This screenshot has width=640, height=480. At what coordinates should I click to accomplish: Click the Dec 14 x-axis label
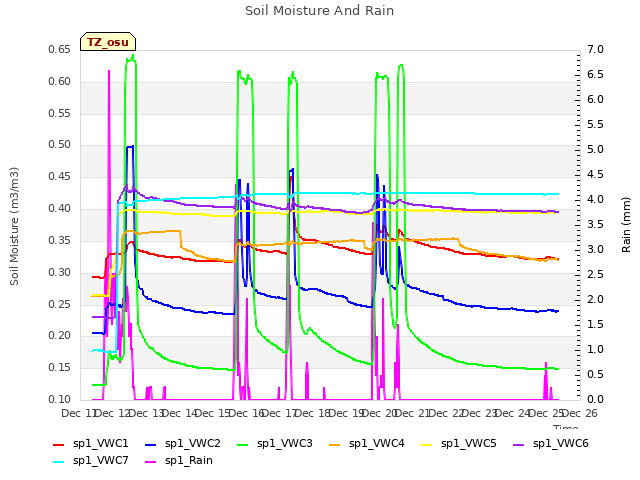coord(179,413)
